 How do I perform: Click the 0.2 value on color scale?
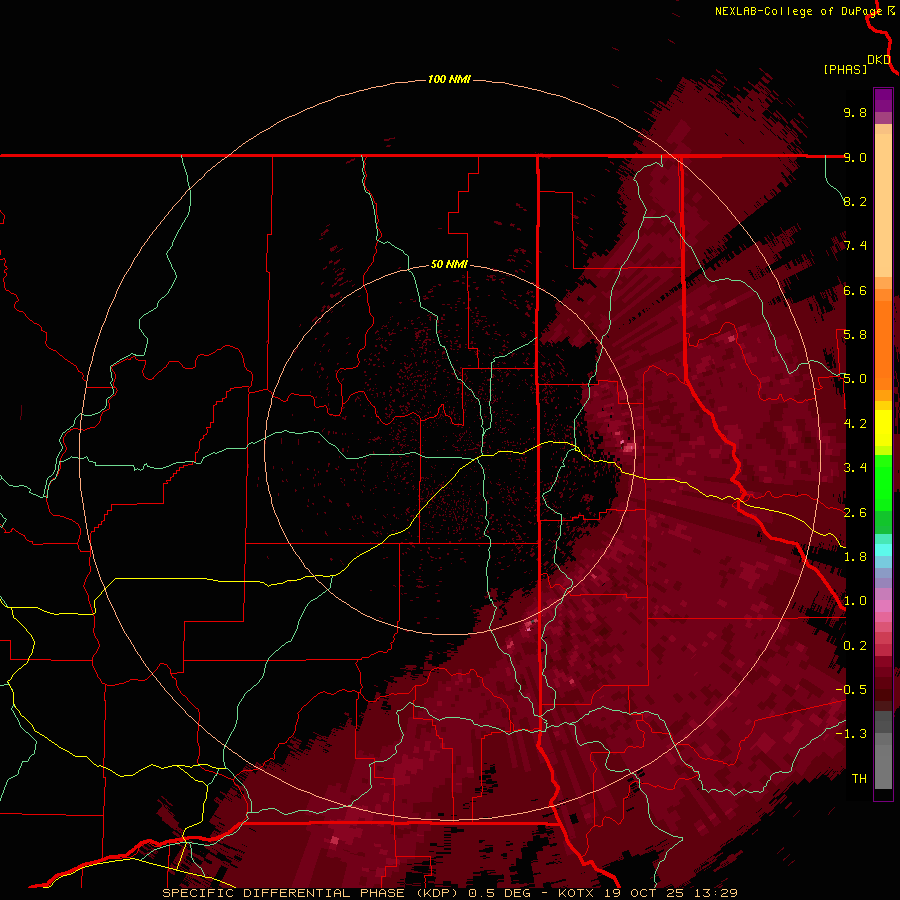[855, 646]
